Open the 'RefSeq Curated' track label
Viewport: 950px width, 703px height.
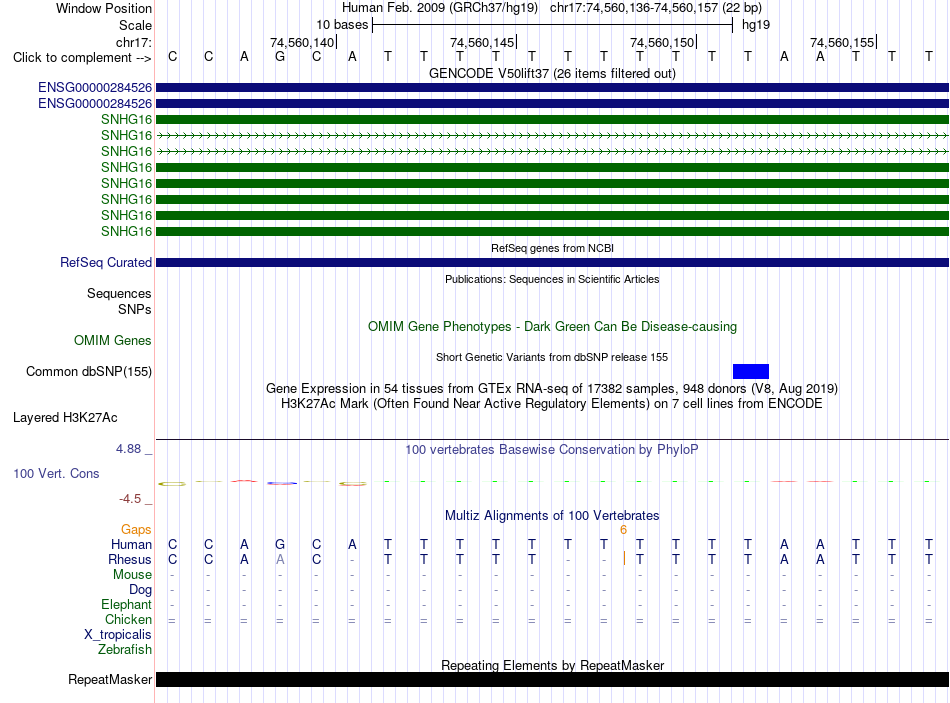[105, 262]
